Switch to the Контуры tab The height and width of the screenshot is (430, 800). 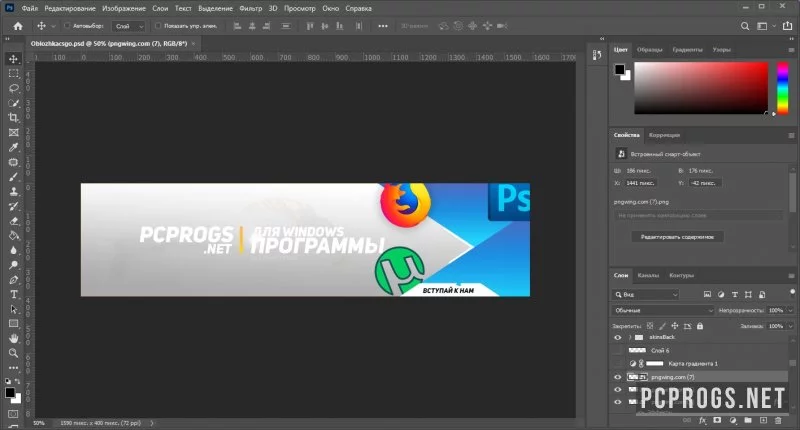pyautogui.click(x=682, y=275)
